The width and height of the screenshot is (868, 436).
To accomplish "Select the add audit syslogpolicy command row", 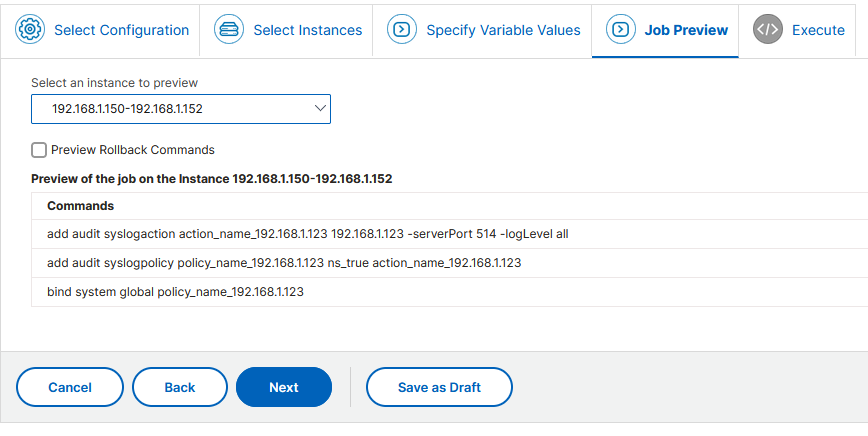I will pos(450,263).
